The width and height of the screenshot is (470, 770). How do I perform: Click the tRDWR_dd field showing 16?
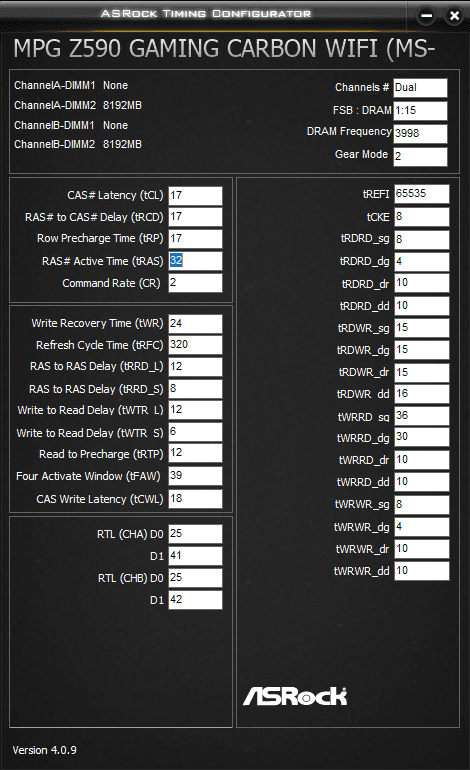click(422, 394)
